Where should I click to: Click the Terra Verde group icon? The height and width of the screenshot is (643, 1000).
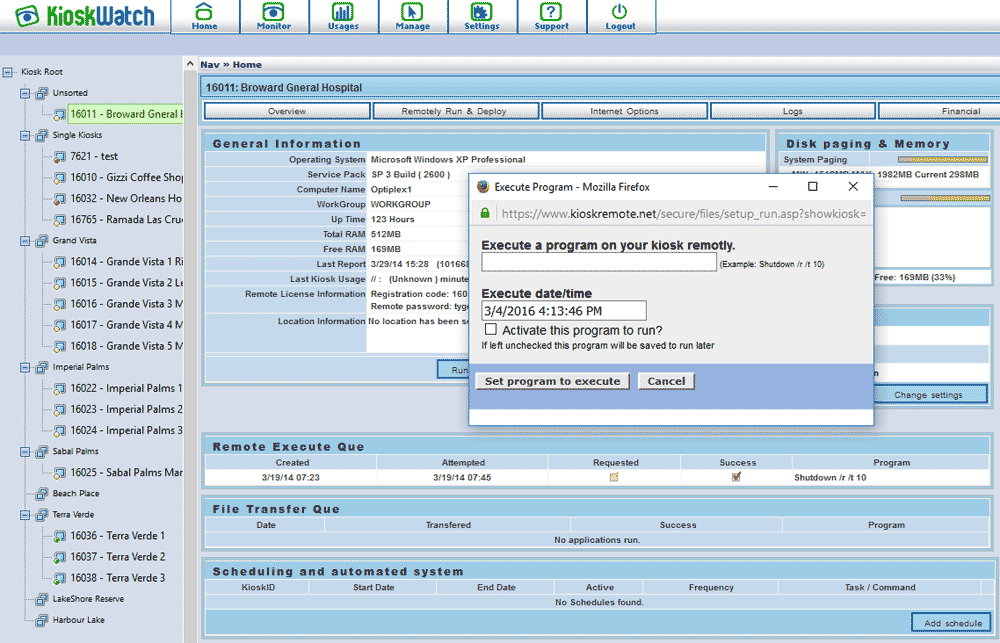41,515
